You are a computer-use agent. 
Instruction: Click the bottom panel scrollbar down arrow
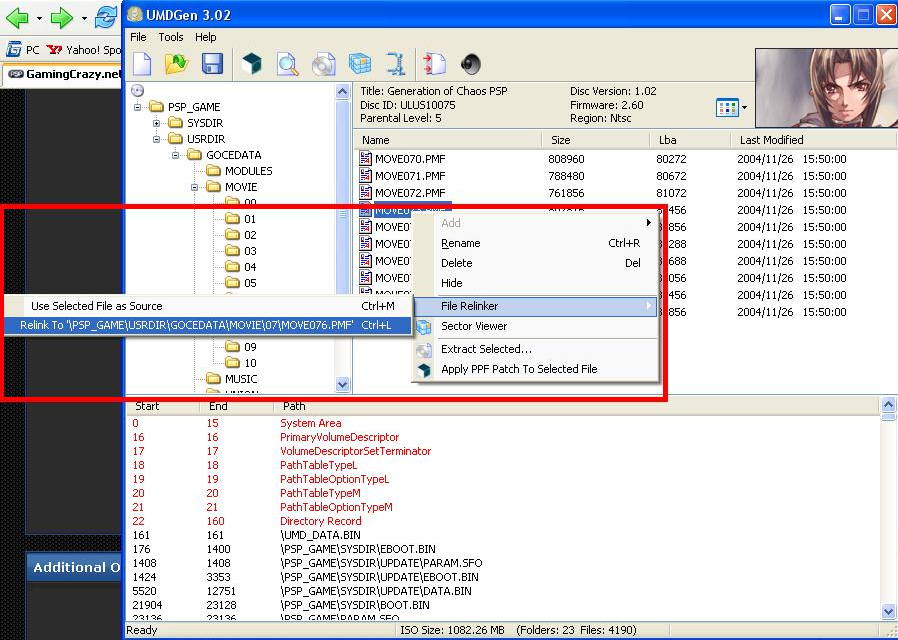click(x=888, y=611)
